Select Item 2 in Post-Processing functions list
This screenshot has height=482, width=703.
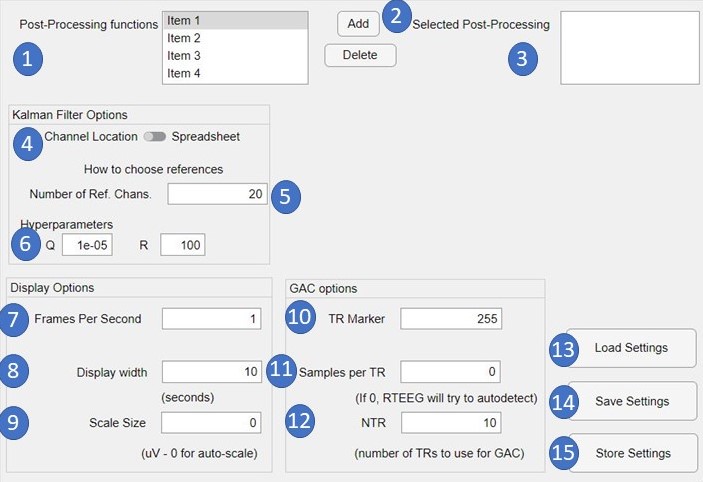point(235,38)
